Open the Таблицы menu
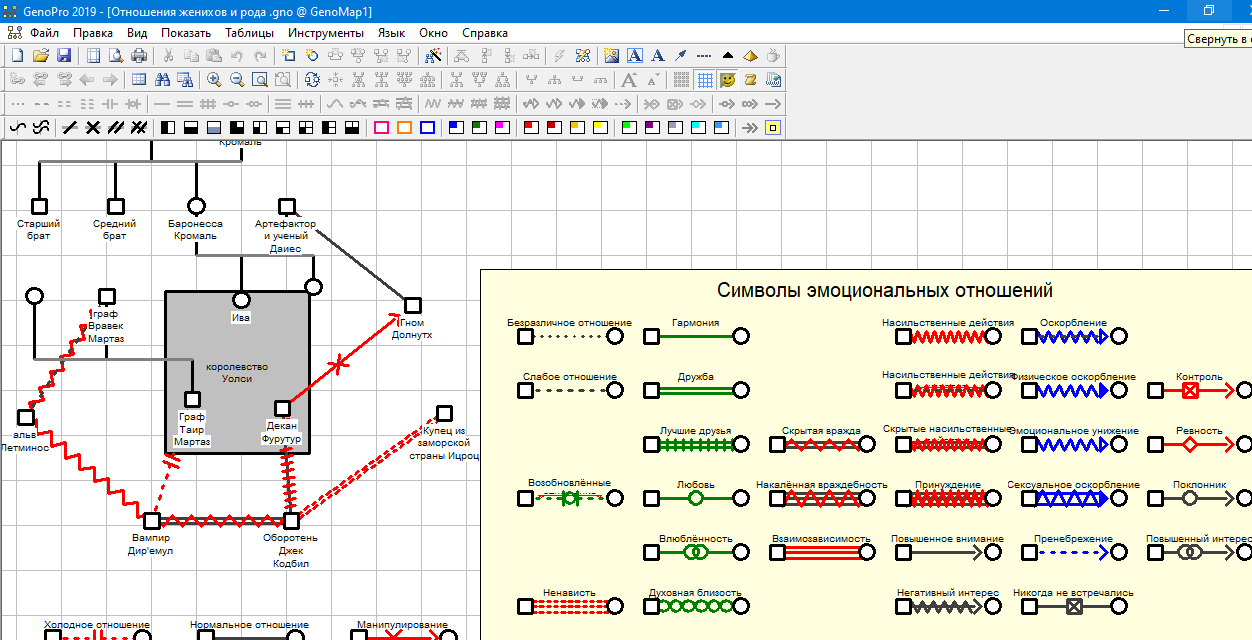The height and width of the screenshot is (640, 1252). 249,33
